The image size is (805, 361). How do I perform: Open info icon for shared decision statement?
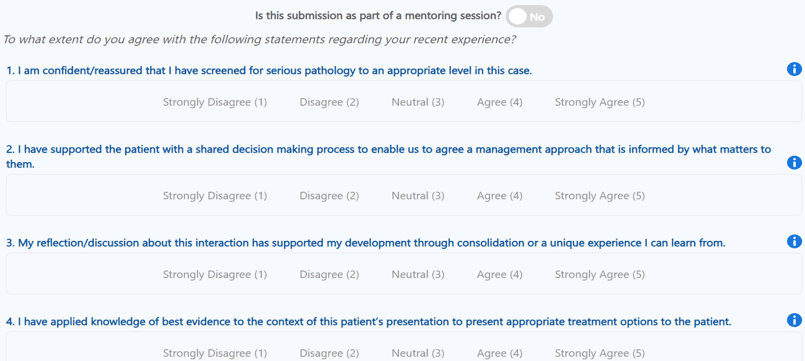point(794,163)
